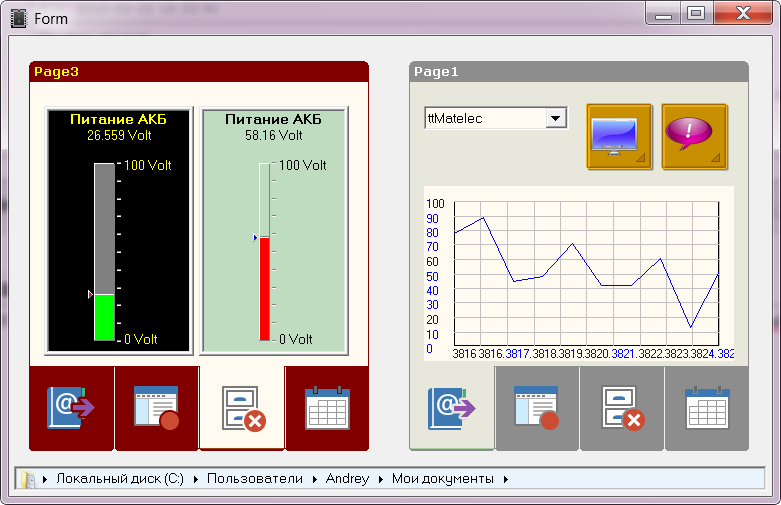Click the green level bar on black gauge
This screenshot has height=505, width=781.
105,317
